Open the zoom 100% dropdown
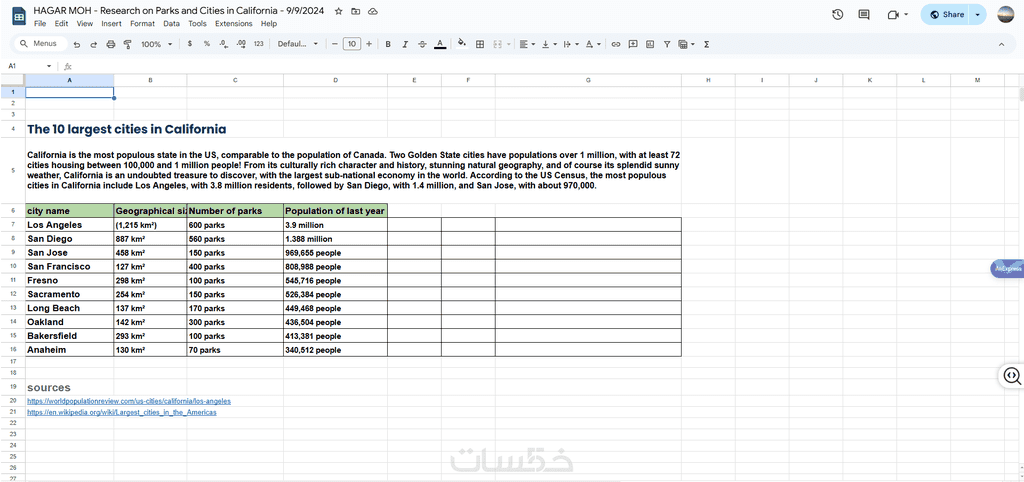1024x482 pixels. click(157, 44)
